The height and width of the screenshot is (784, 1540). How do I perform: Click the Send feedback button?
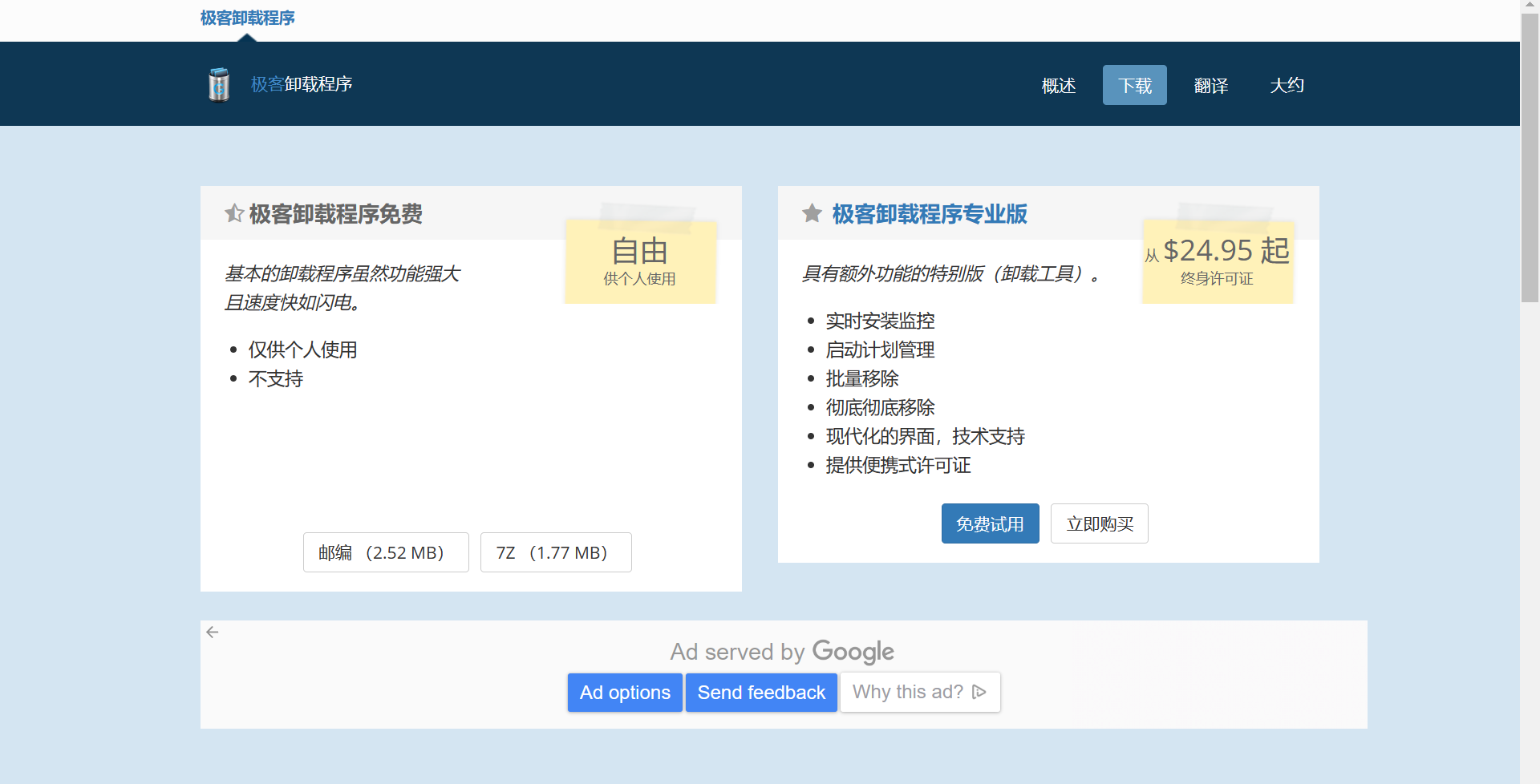pos(760,691)
